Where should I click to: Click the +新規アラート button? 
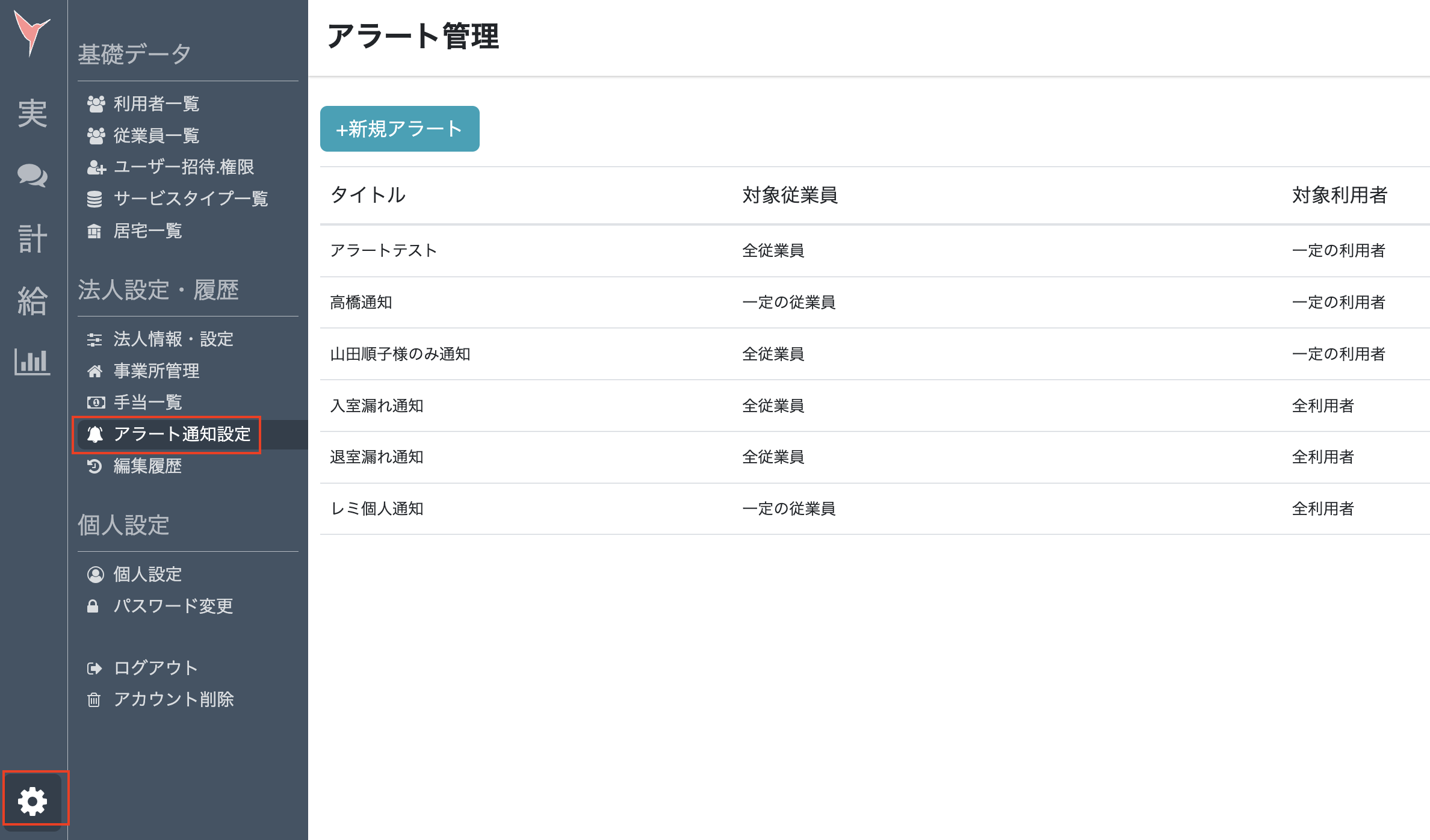click(399, 128)
